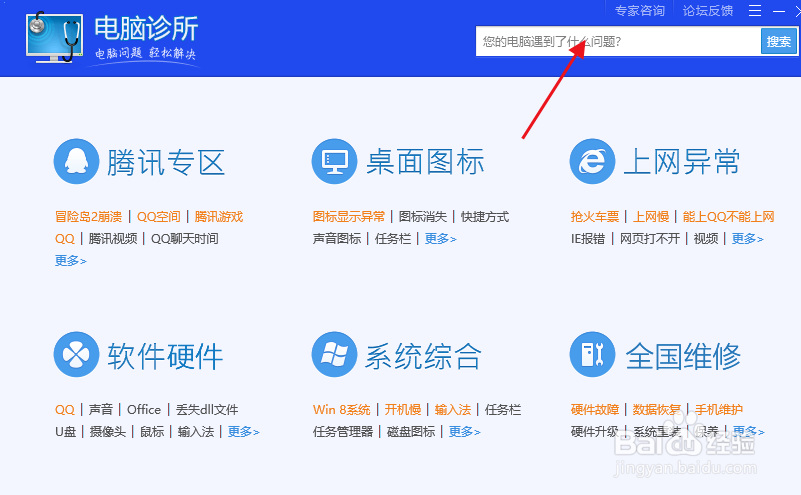The height and width of the screenshot is (495, 801).
Task: Select the 上网慢 link
Action: coord(651,217)
